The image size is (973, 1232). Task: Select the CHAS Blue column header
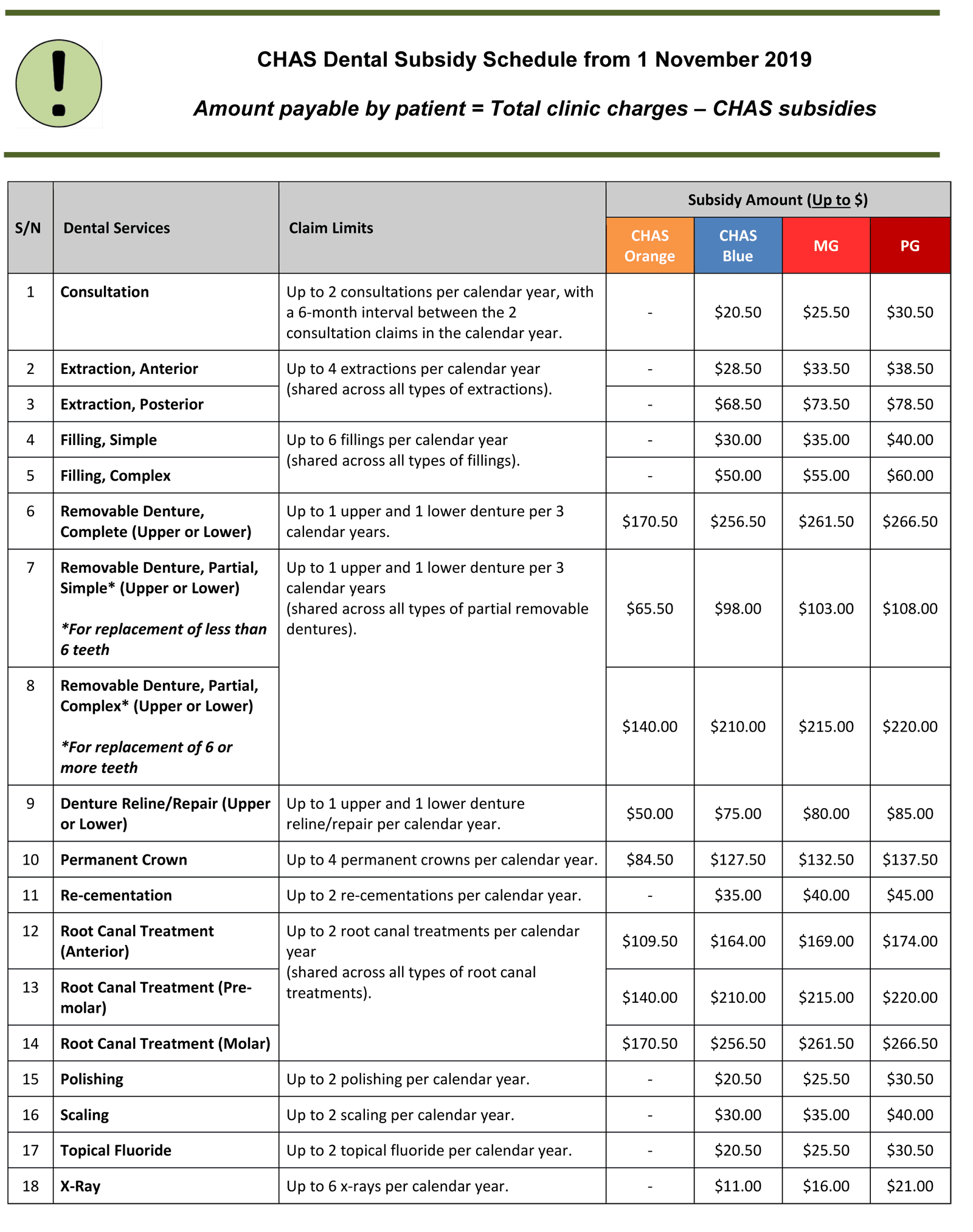[x=738, y=246]
